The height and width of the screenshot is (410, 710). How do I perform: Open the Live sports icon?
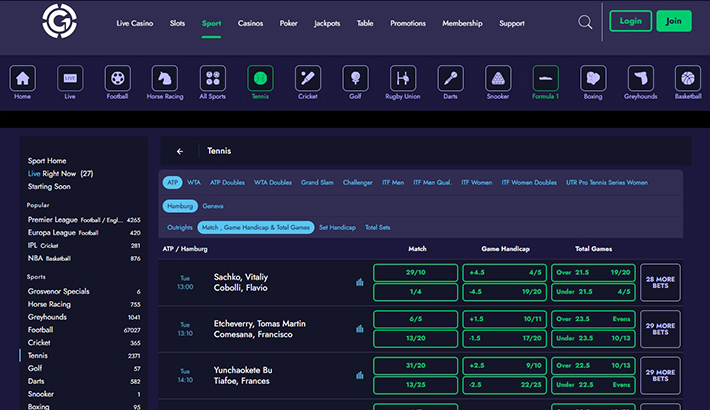coord(70,78)
